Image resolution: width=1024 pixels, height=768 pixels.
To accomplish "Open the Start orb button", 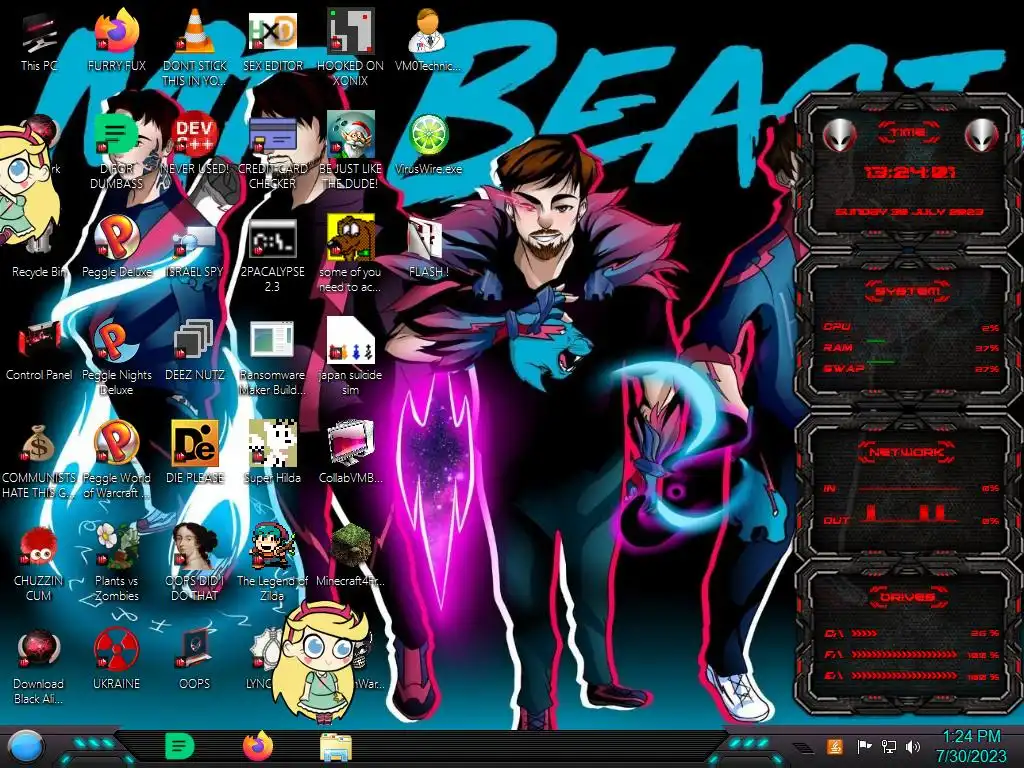I will pos(25,746).
